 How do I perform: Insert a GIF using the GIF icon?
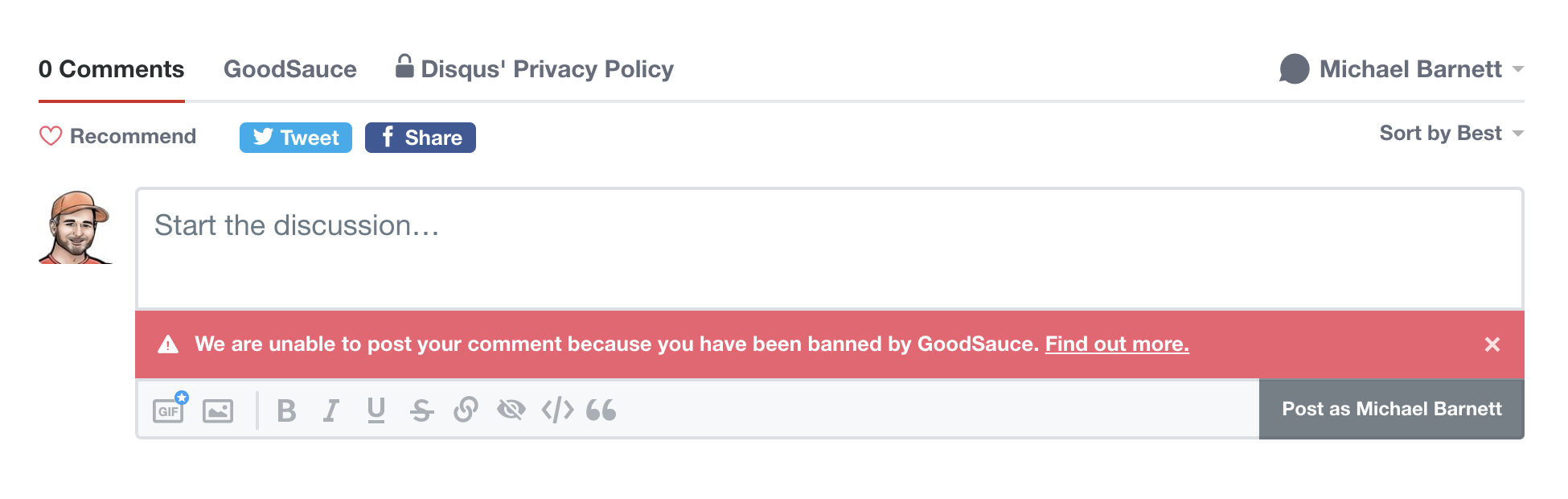[x=169, y=410]
